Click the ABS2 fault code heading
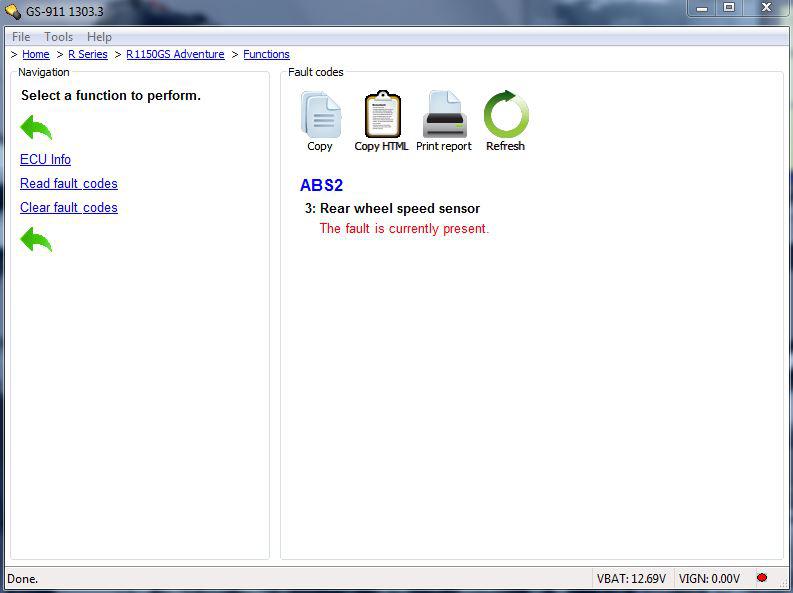The image size is (793, 593). [321, 186]
